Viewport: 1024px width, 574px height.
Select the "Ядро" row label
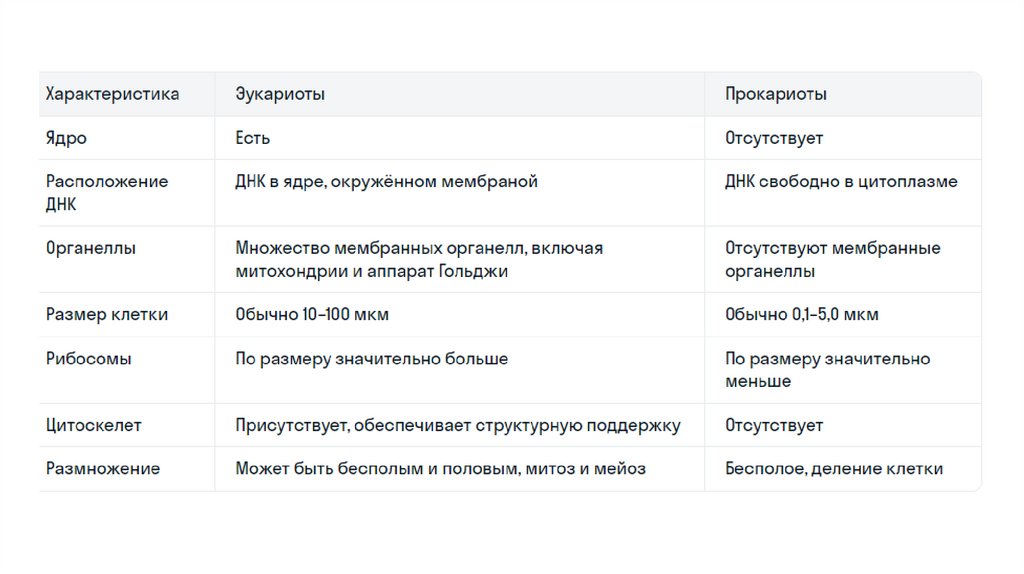[x=66, y=138]
